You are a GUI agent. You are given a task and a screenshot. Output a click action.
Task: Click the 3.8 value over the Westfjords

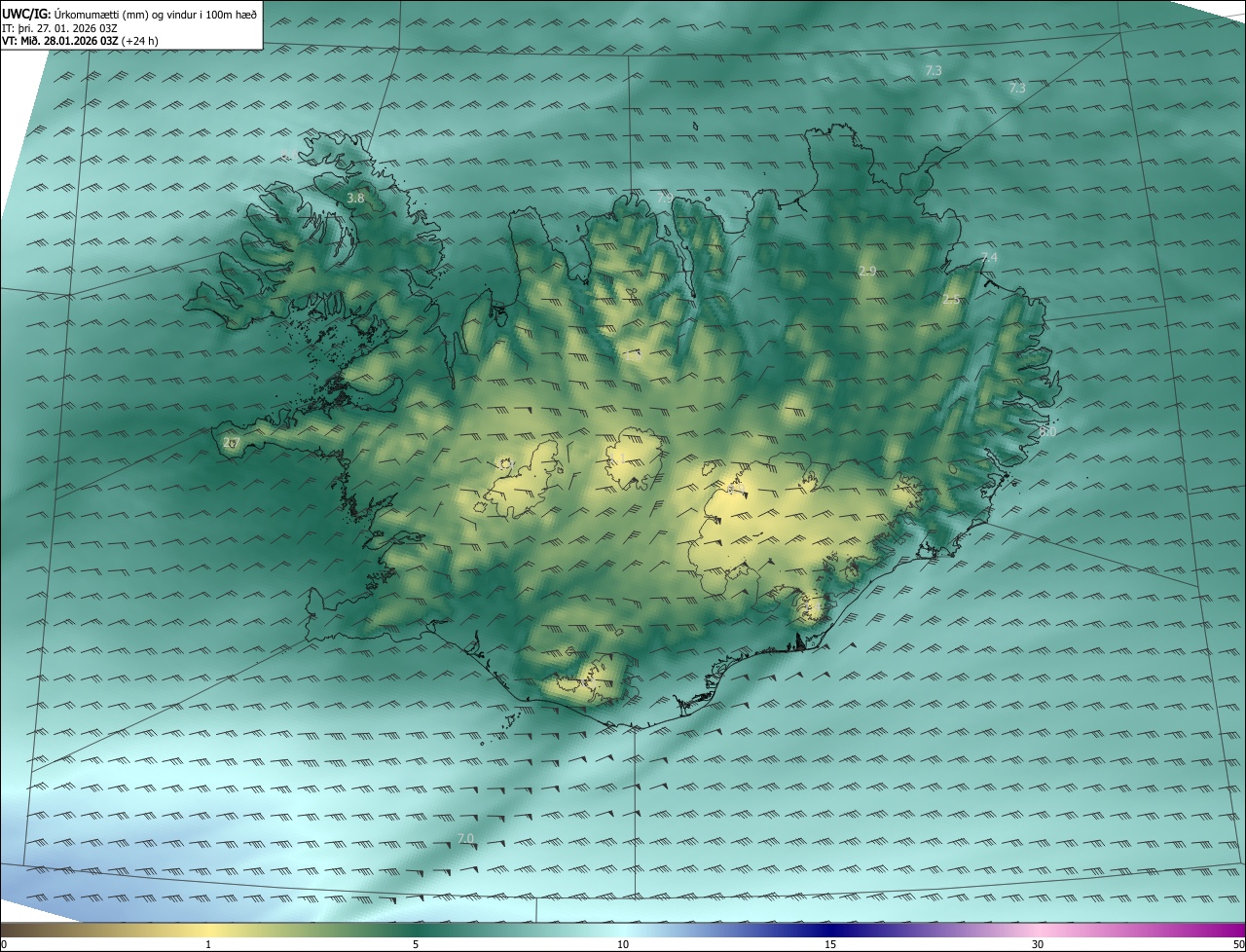pos(355,199)
